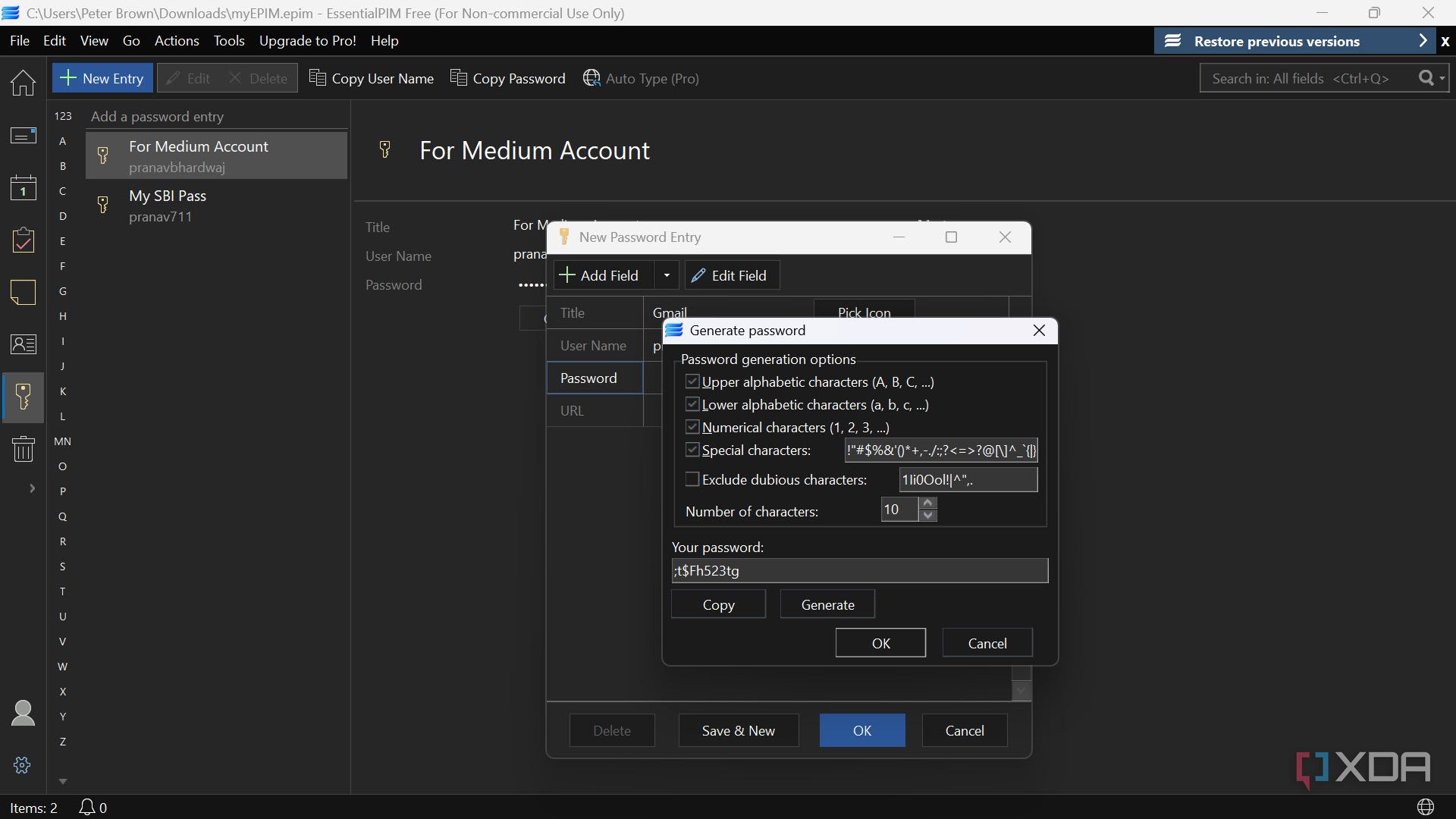Cancel the New Password Entry window

[965, 730]
